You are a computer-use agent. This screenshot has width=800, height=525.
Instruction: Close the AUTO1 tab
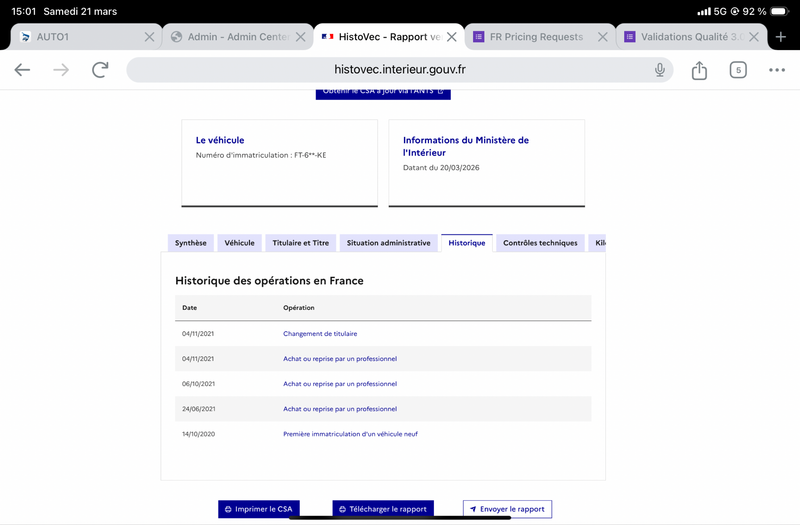(149, 37)
